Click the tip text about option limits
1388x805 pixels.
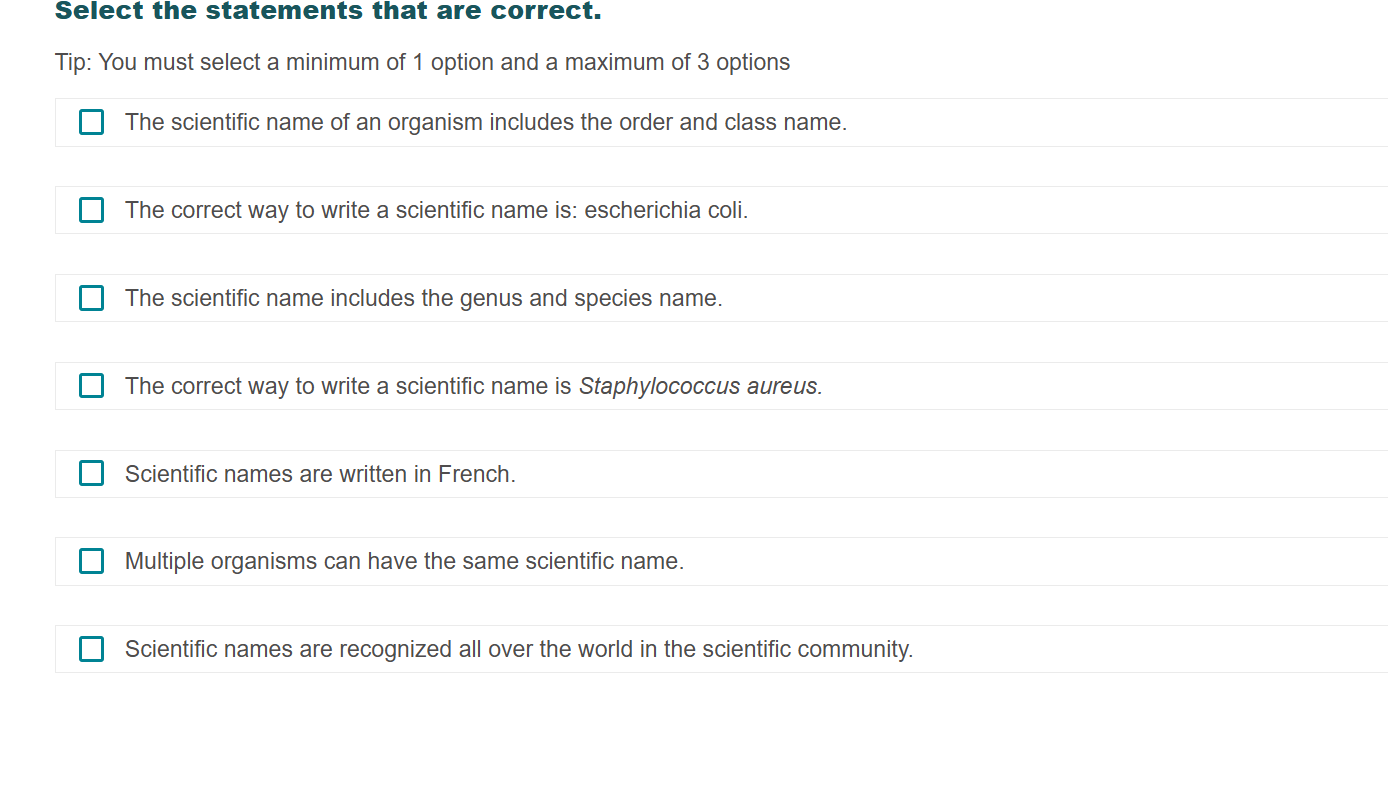422,62
